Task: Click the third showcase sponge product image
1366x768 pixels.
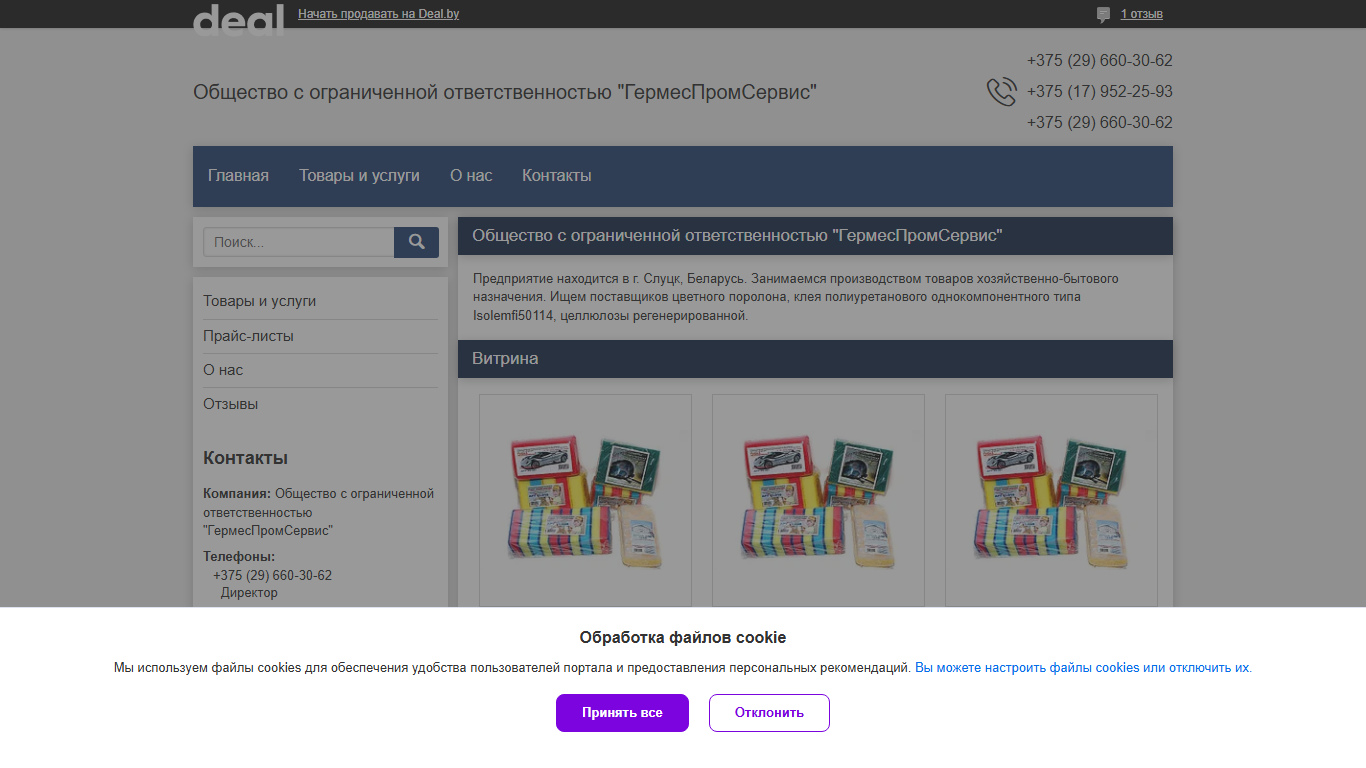Action: (x=1051, y=500)
